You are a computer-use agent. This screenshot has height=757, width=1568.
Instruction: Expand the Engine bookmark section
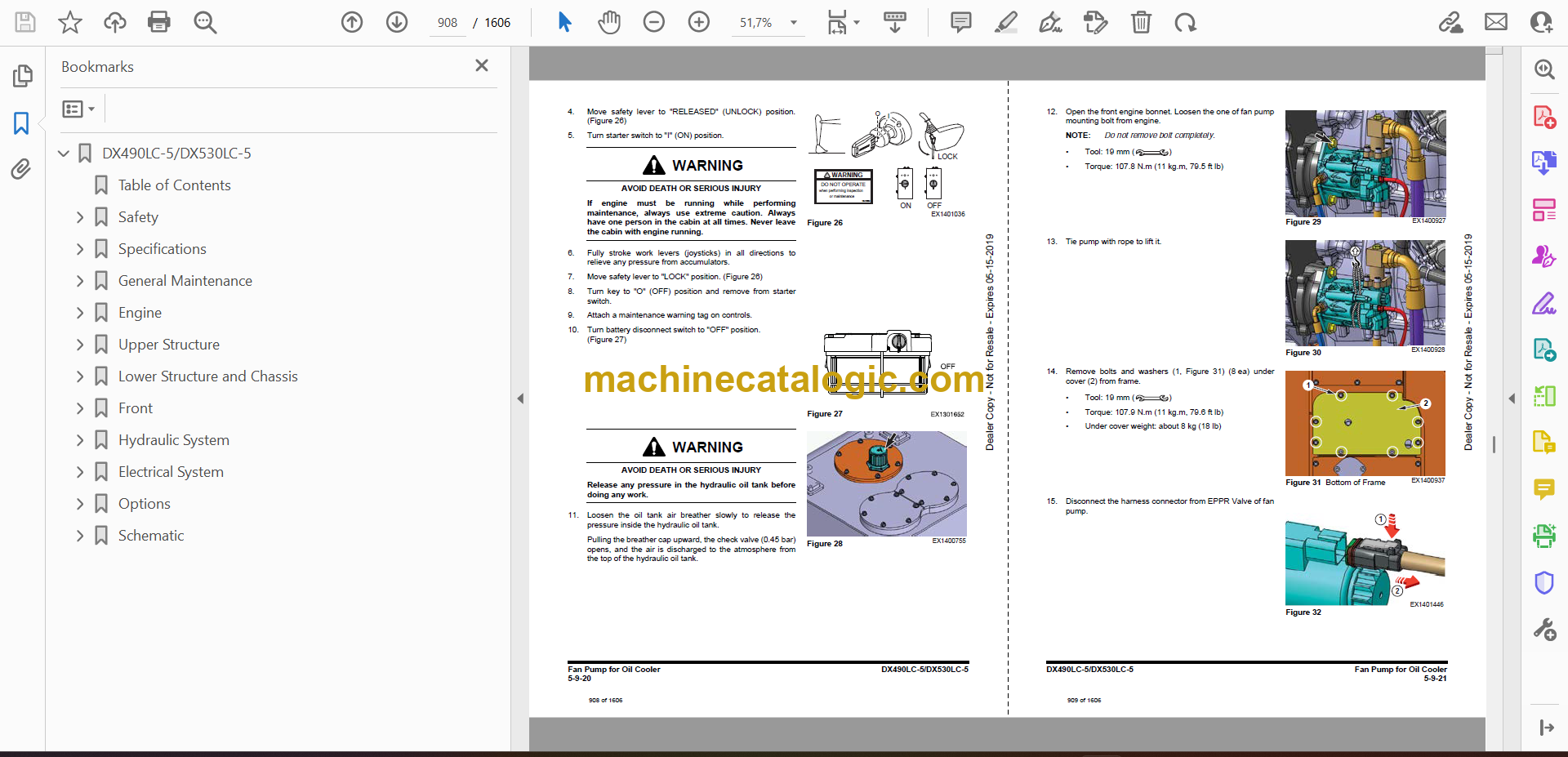[80, 313]
